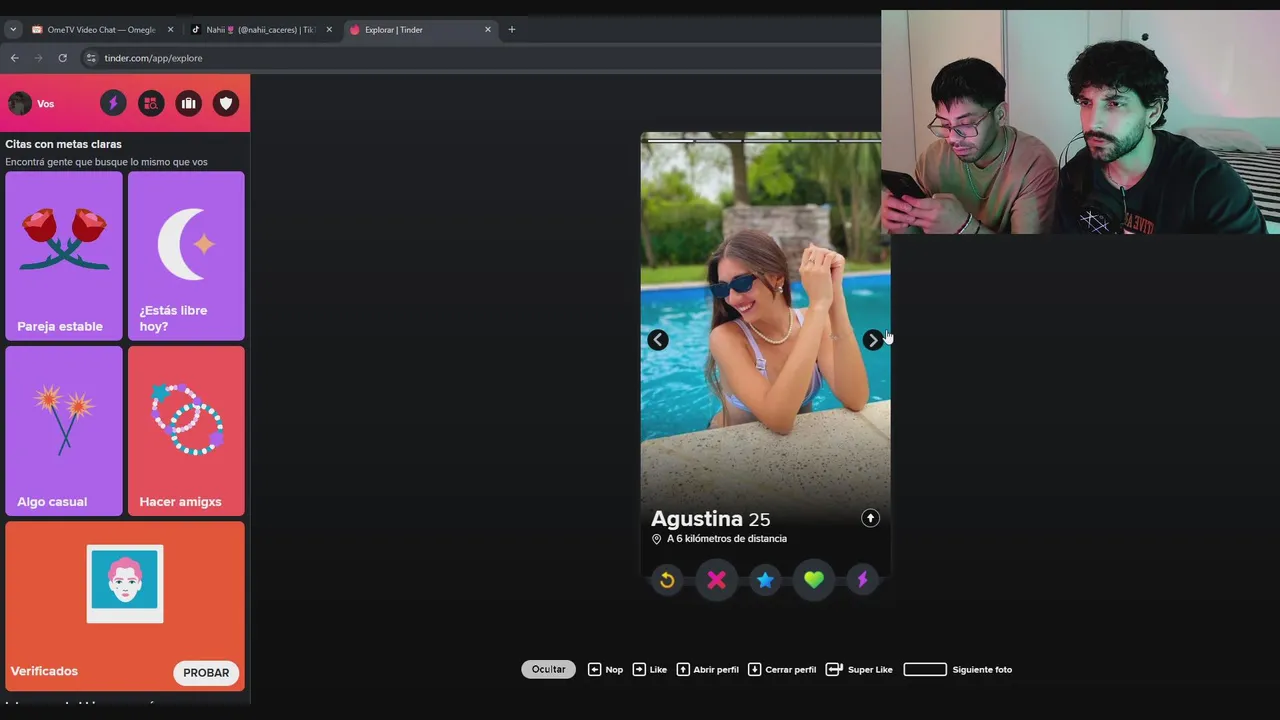The height and width of the screenshot is (720, 1280).
Task: Click the green heart Like button
Action: pyautogui.click(x=814, y=580)
